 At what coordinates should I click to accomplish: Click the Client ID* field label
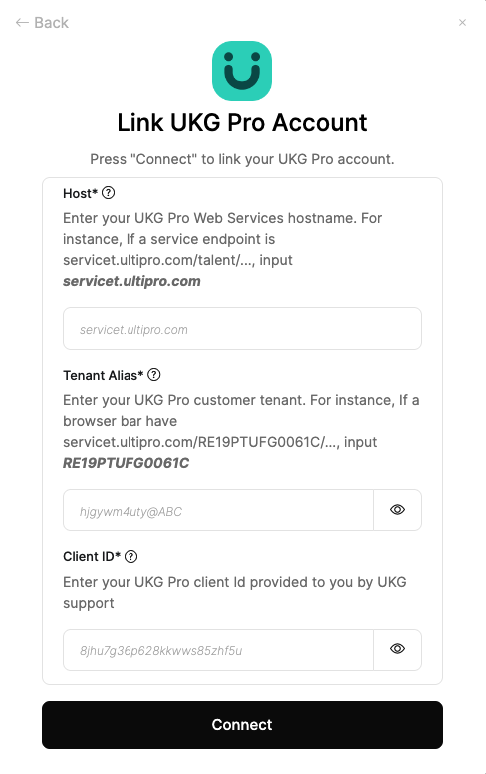pyautogui.click(x=92, y=556)
